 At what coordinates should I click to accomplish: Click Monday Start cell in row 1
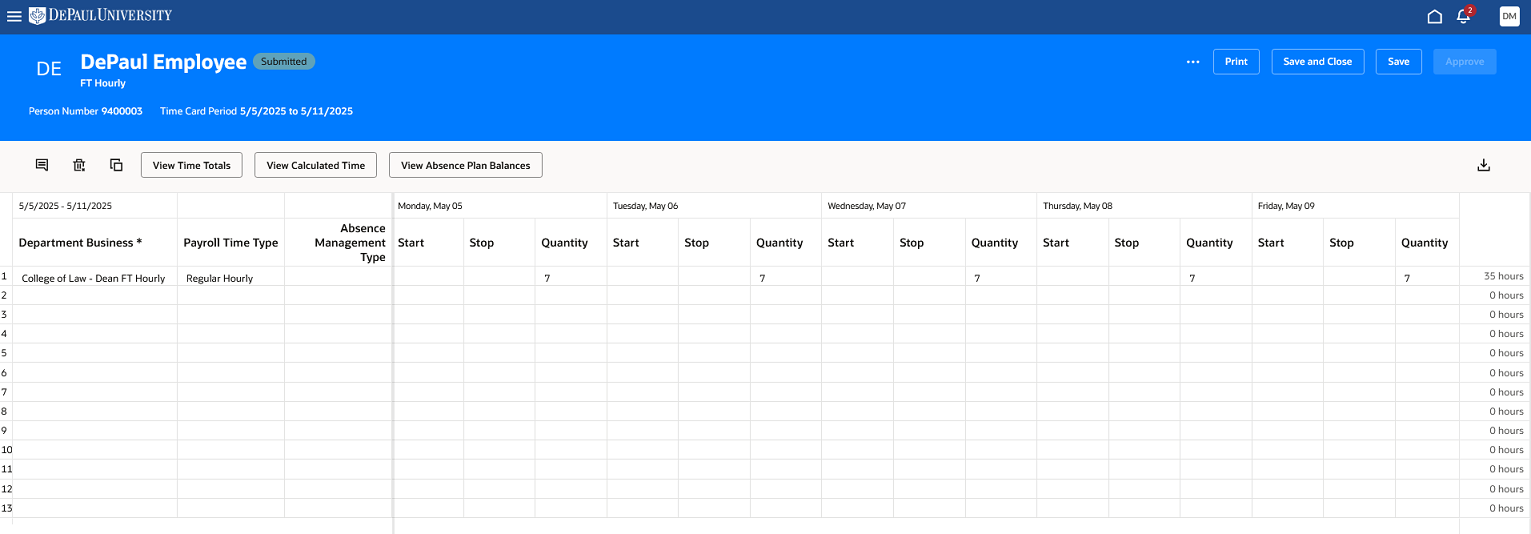click(x=428, y=277)
